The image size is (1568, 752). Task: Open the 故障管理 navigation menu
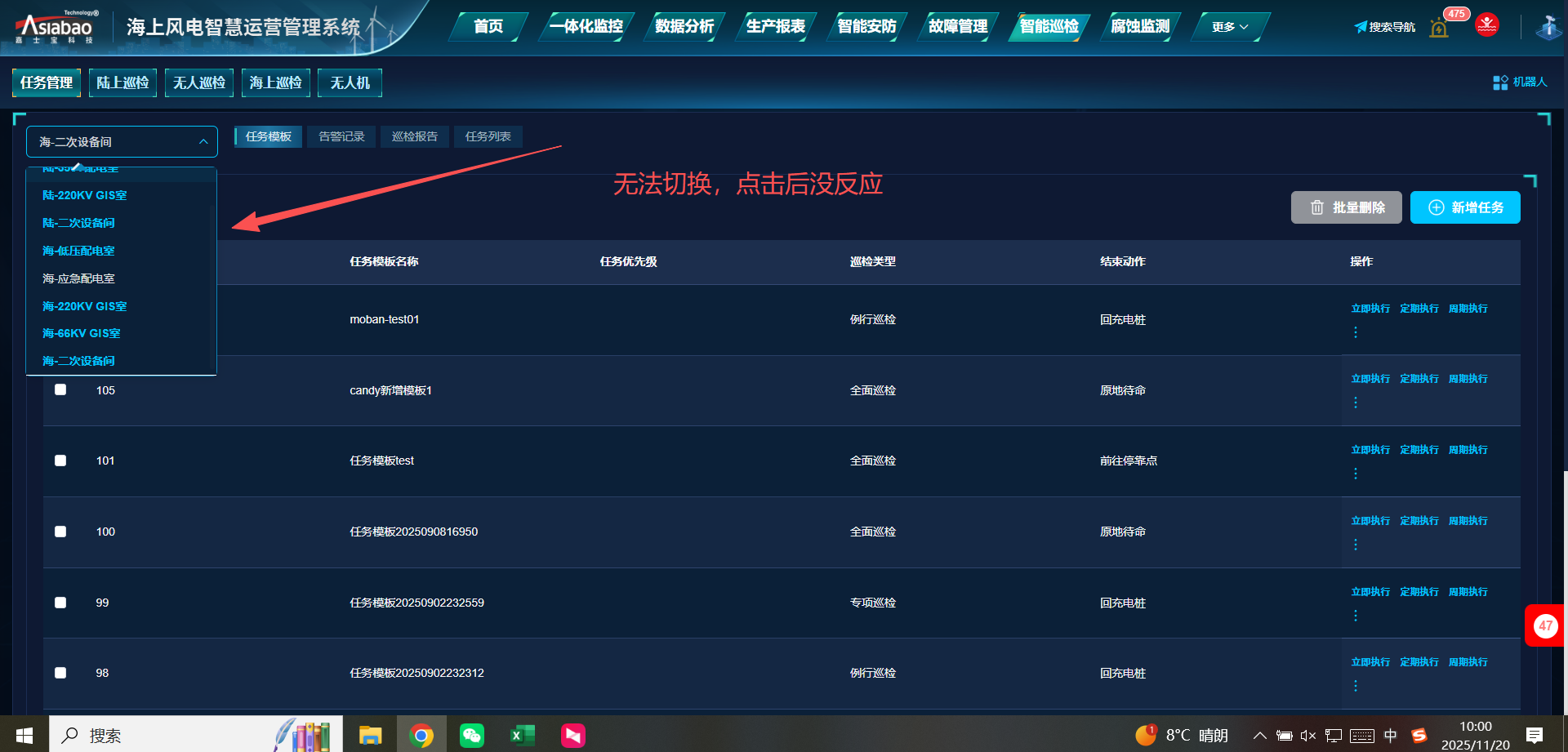coord(958,27)
